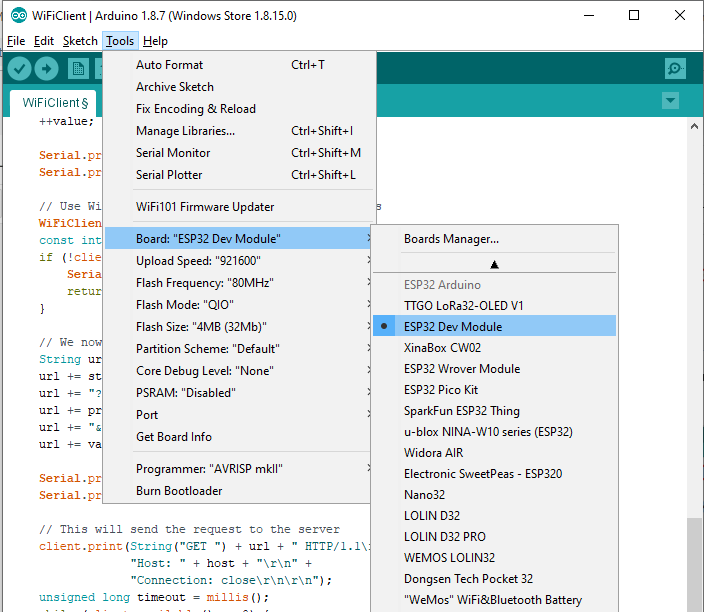
Task: Click the "Connection: close" code line
Action: click(231, 580)
